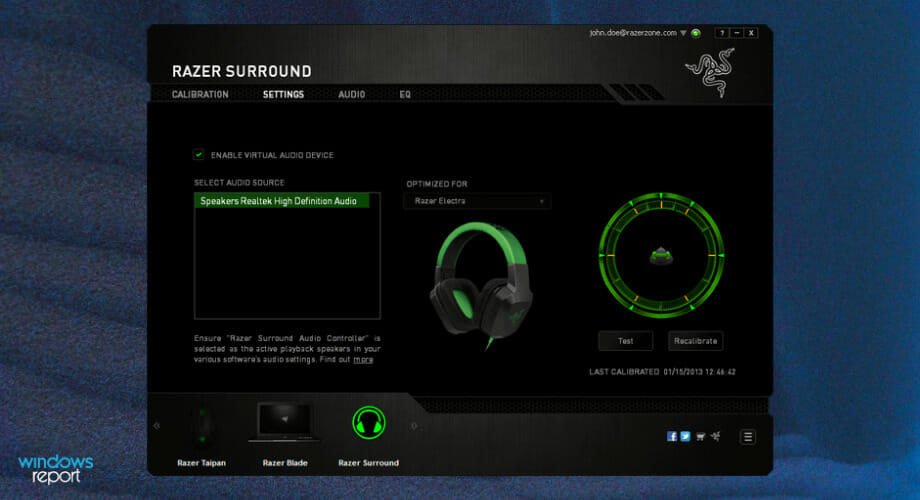Open the Calibration tab
920x500 pixels.
[200, 94]
